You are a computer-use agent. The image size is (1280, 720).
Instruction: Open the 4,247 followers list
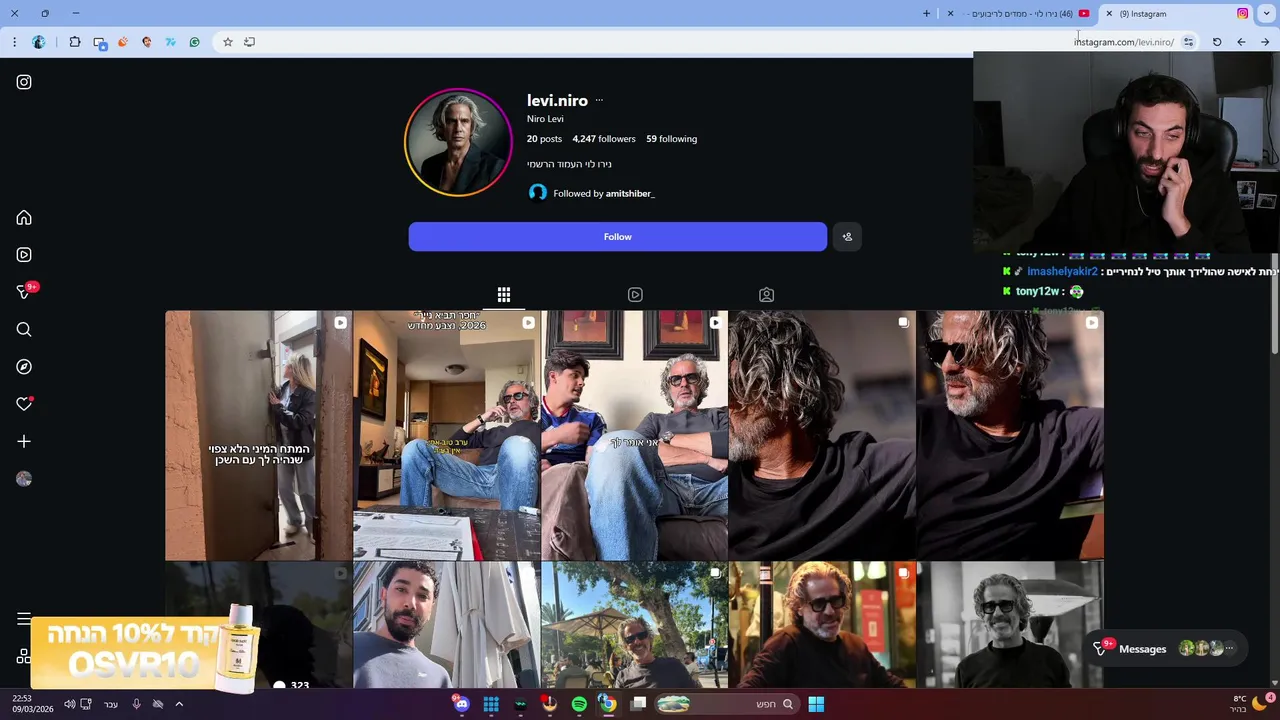604,139
